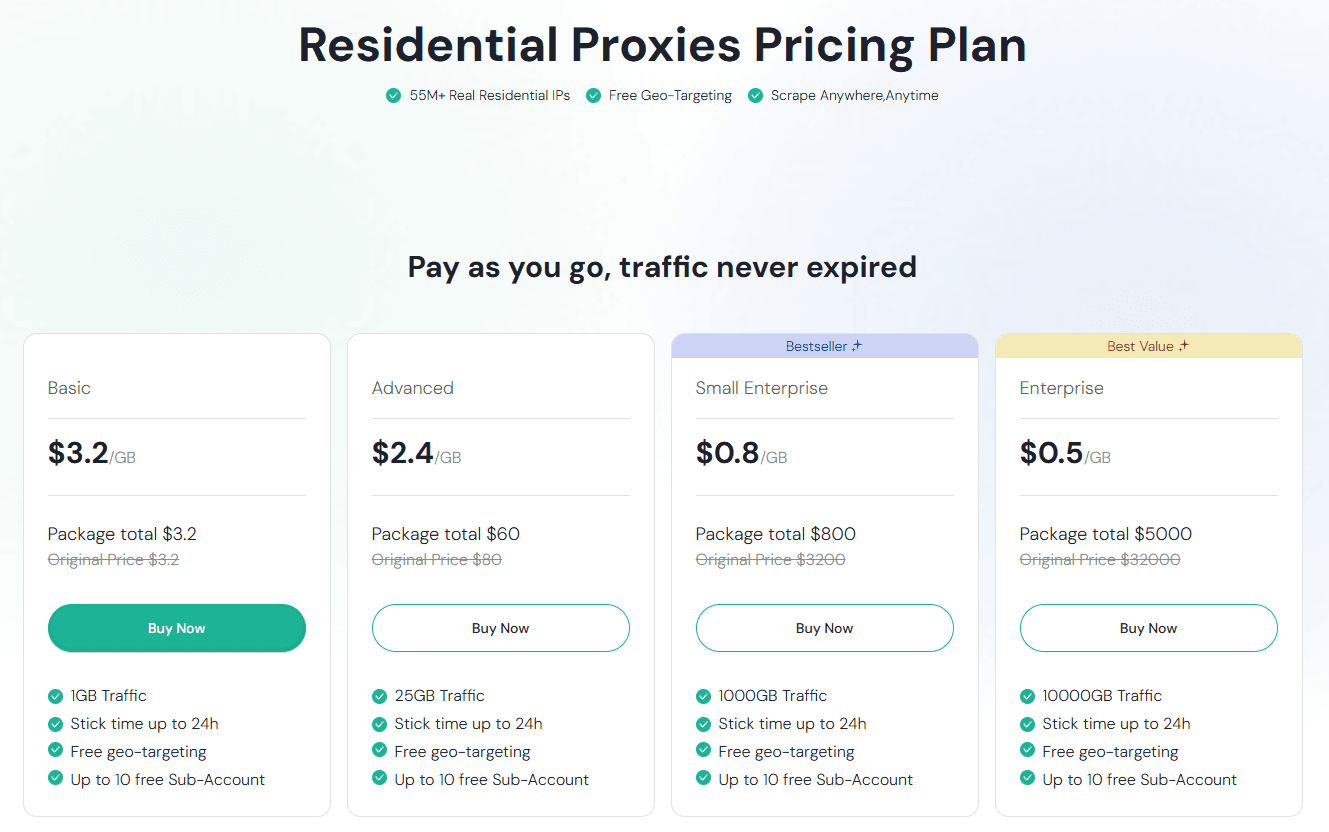This screenshot has width=1329, height=832.
Task: Click Enterprise plan's Up to 10 Sub-Account checkmark
Action: (1027, 779)
